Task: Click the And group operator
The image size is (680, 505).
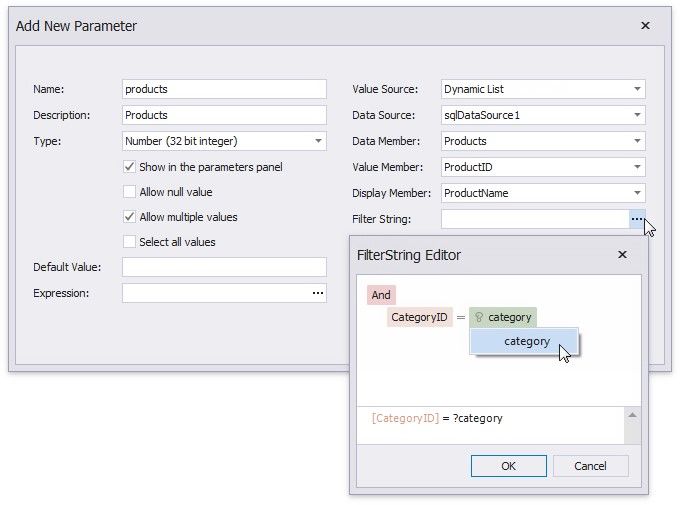Action: [381, 295]
